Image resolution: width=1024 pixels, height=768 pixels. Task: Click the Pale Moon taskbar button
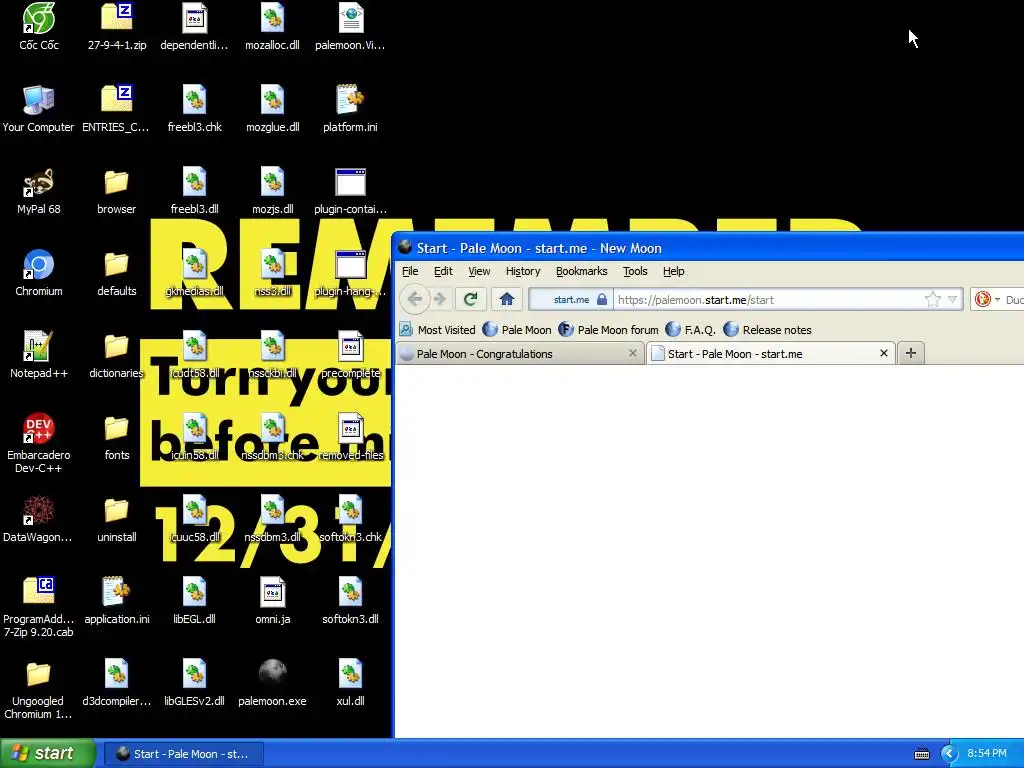pyautogui.click(x=184, y=754)
